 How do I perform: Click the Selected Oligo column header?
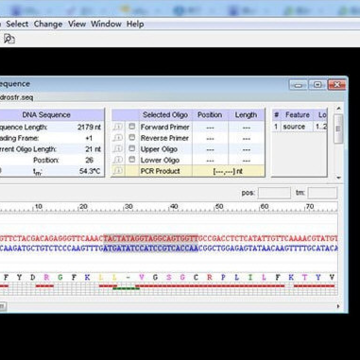[165, 115]
